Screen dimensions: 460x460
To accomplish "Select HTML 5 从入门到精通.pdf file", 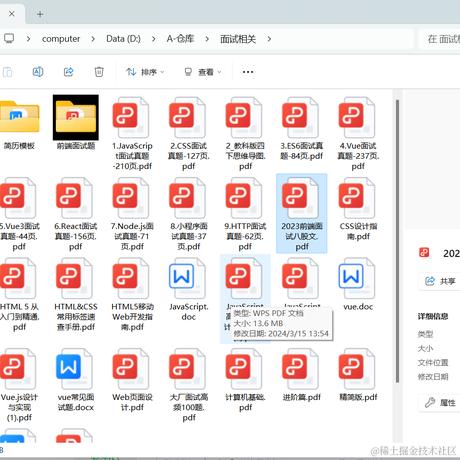I will [19, 295].
